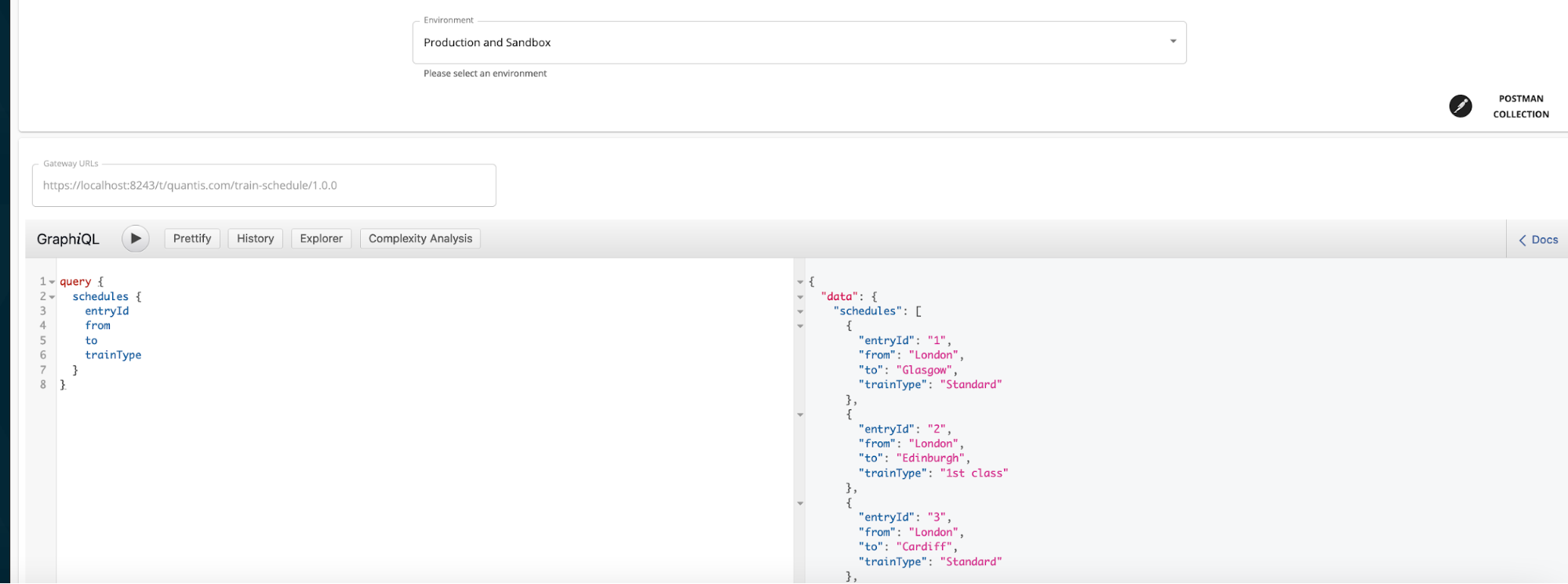Click the "Edinburgh" value in results
The height and width of the screenshot is (584, 1568).
pos(930,458)
